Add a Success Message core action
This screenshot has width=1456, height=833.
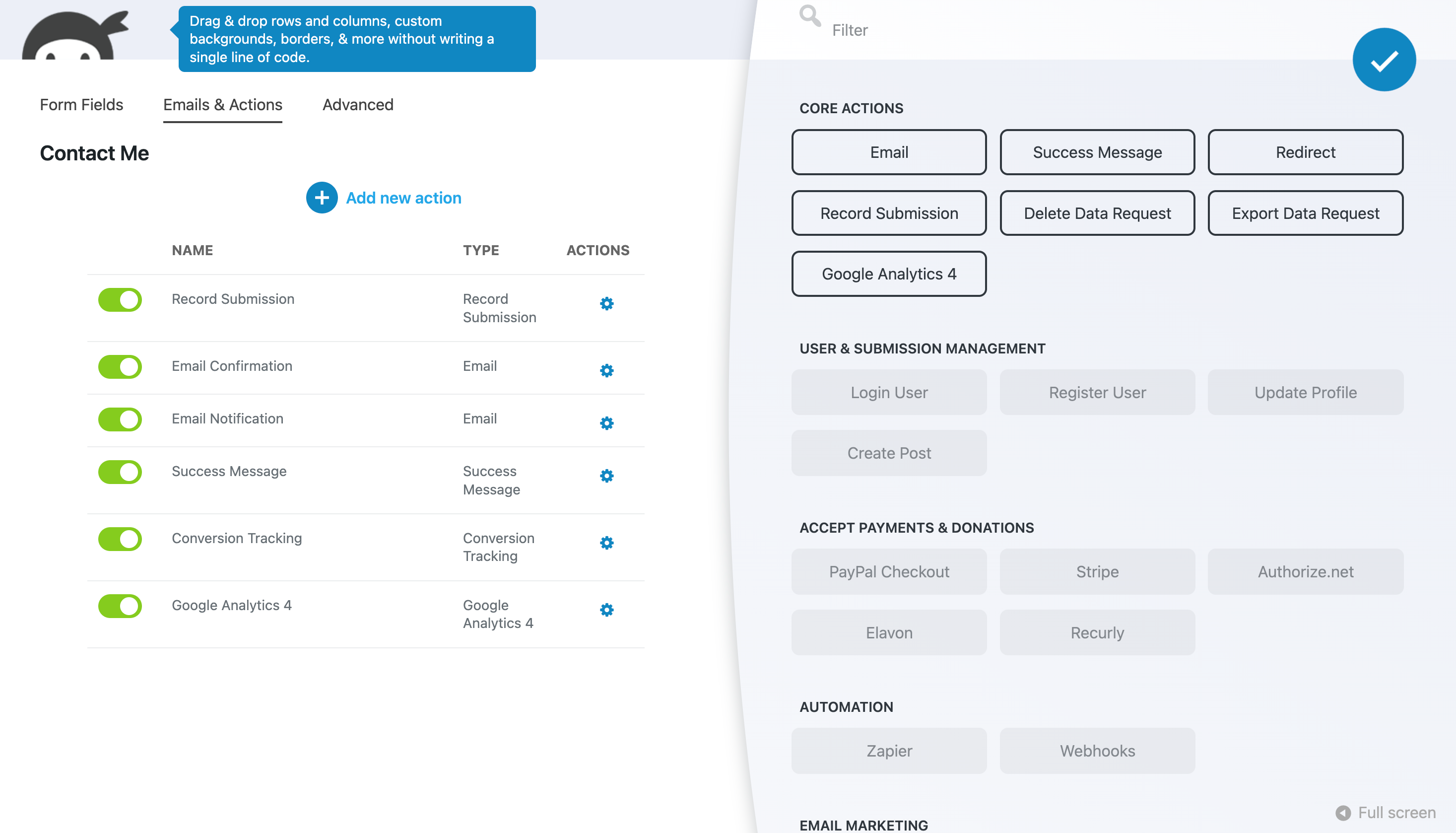click(x=1097, y=152)
